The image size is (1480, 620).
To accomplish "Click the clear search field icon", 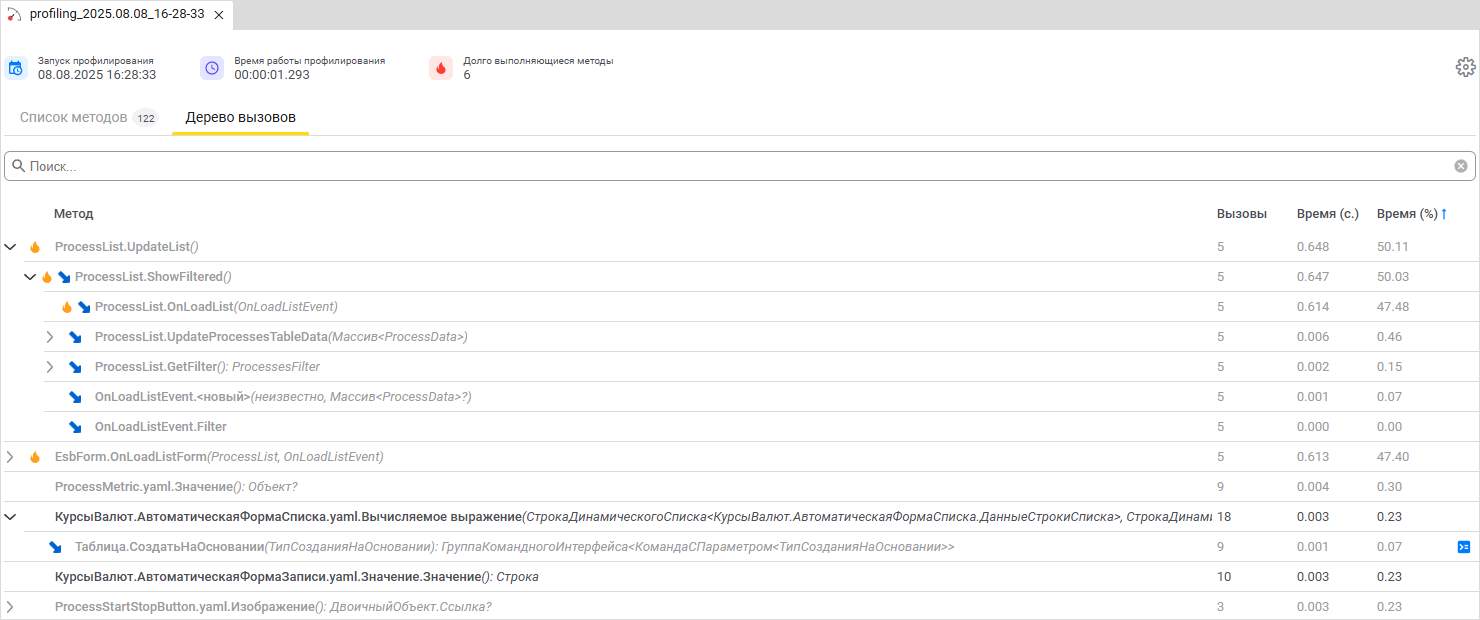I will pos(1461,166).
